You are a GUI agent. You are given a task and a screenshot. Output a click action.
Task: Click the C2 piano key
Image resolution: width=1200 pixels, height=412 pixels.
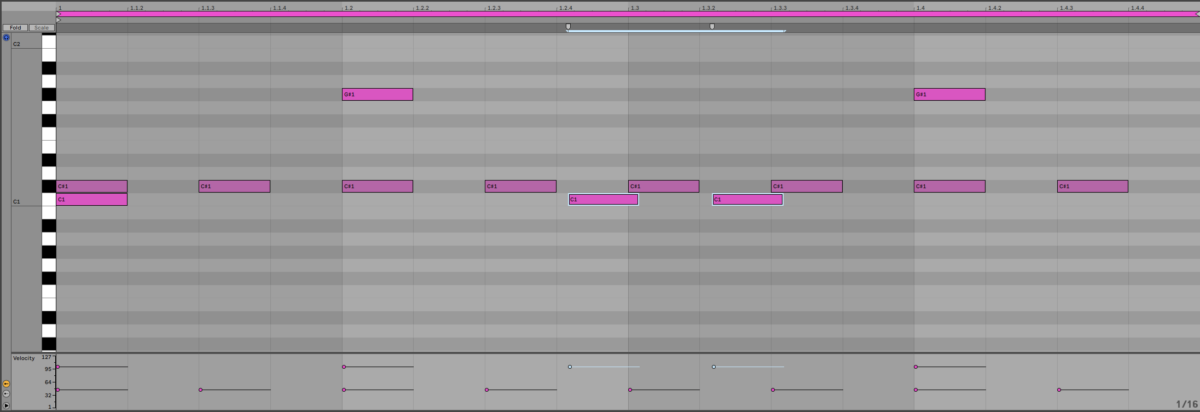pyautogui.click(x=48, y=43)
